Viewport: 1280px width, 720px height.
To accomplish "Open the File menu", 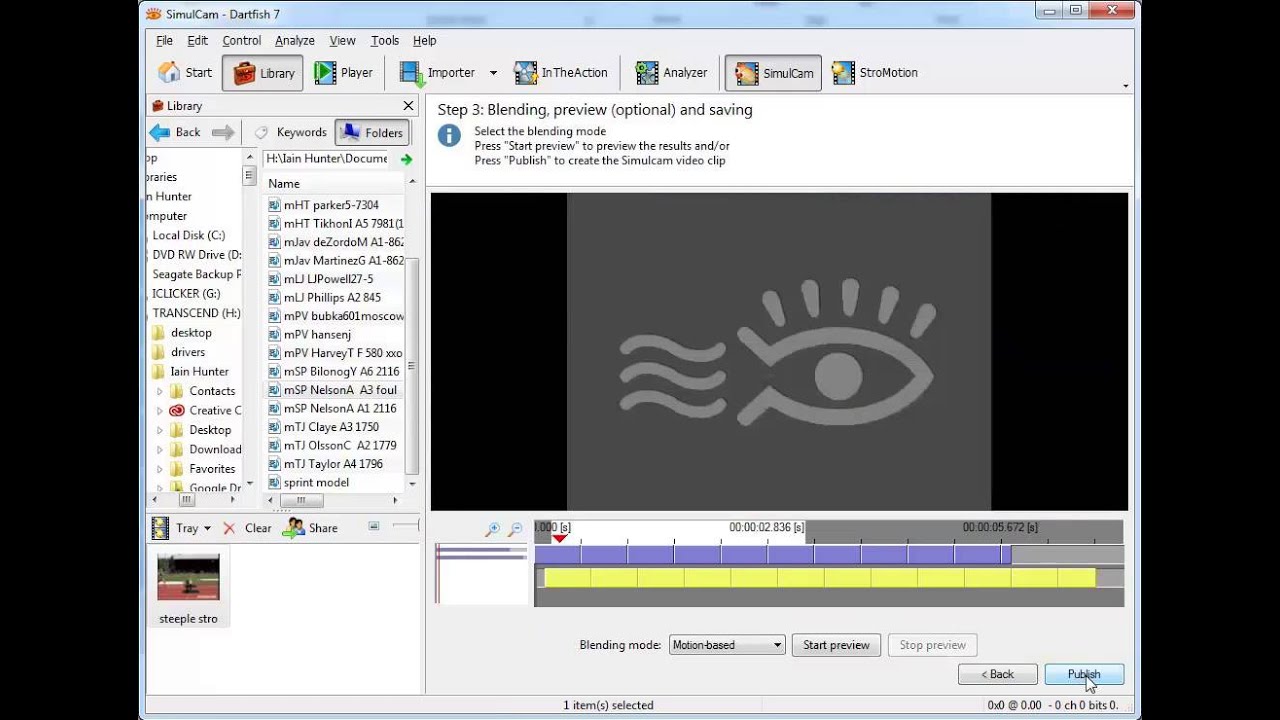I will (164, 40).
